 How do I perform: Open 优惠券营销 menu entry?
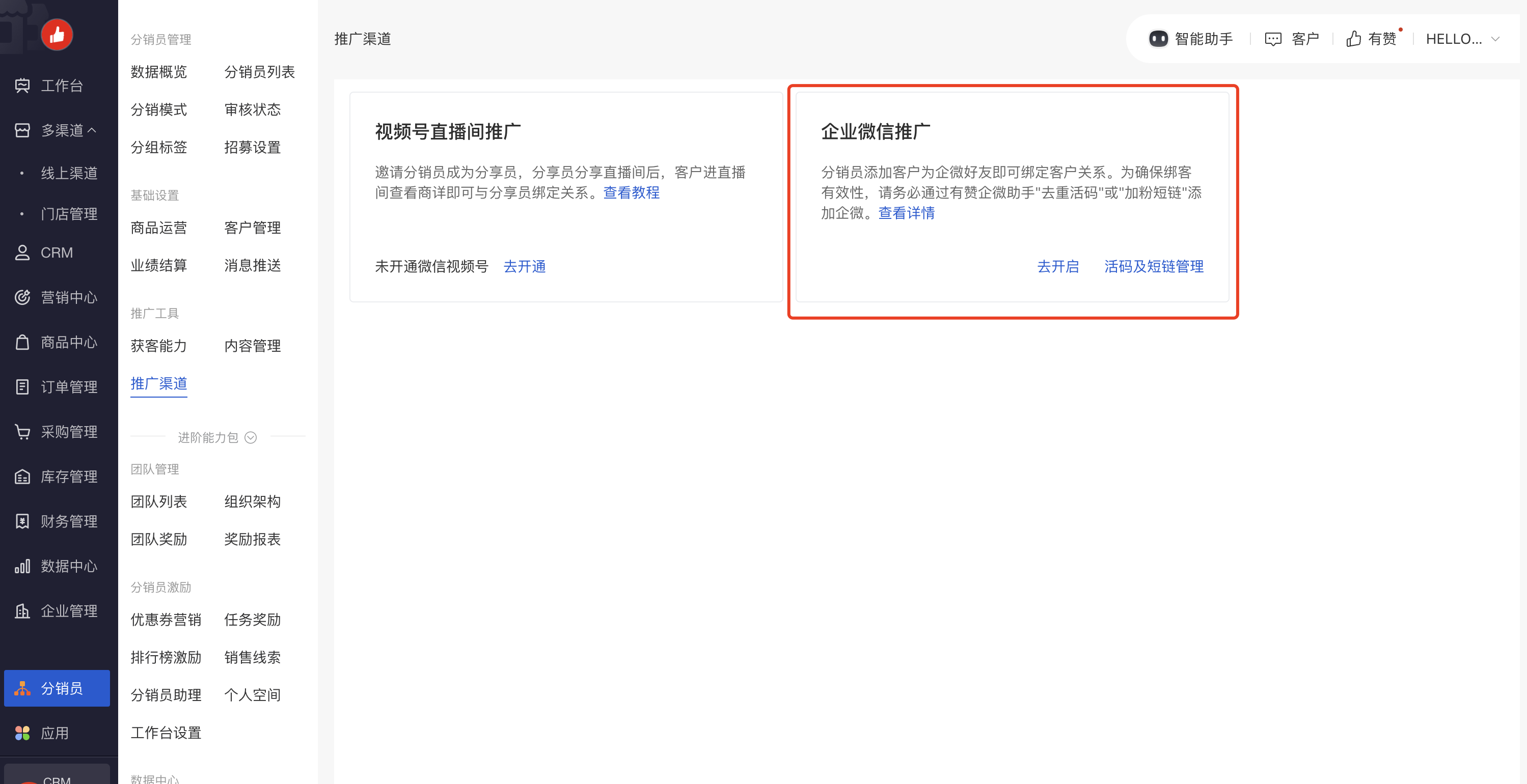(166, 620)
